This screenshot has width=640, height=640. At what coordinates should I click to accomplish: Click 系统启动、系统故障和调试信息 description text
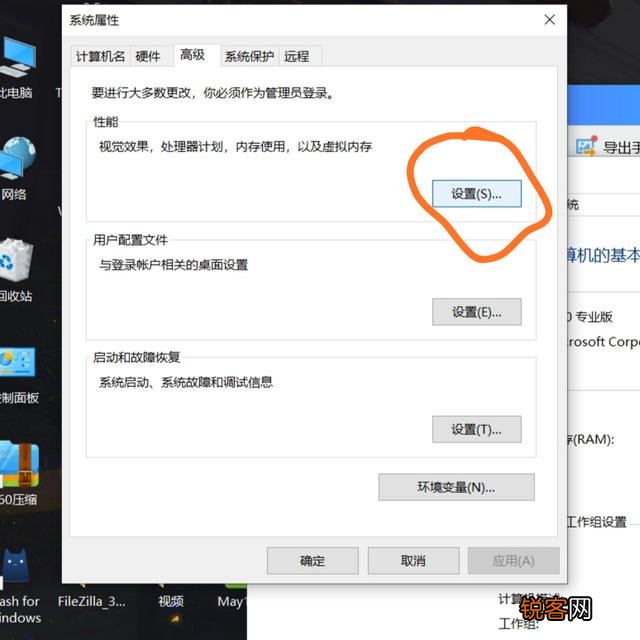click(x=186, y=382)
